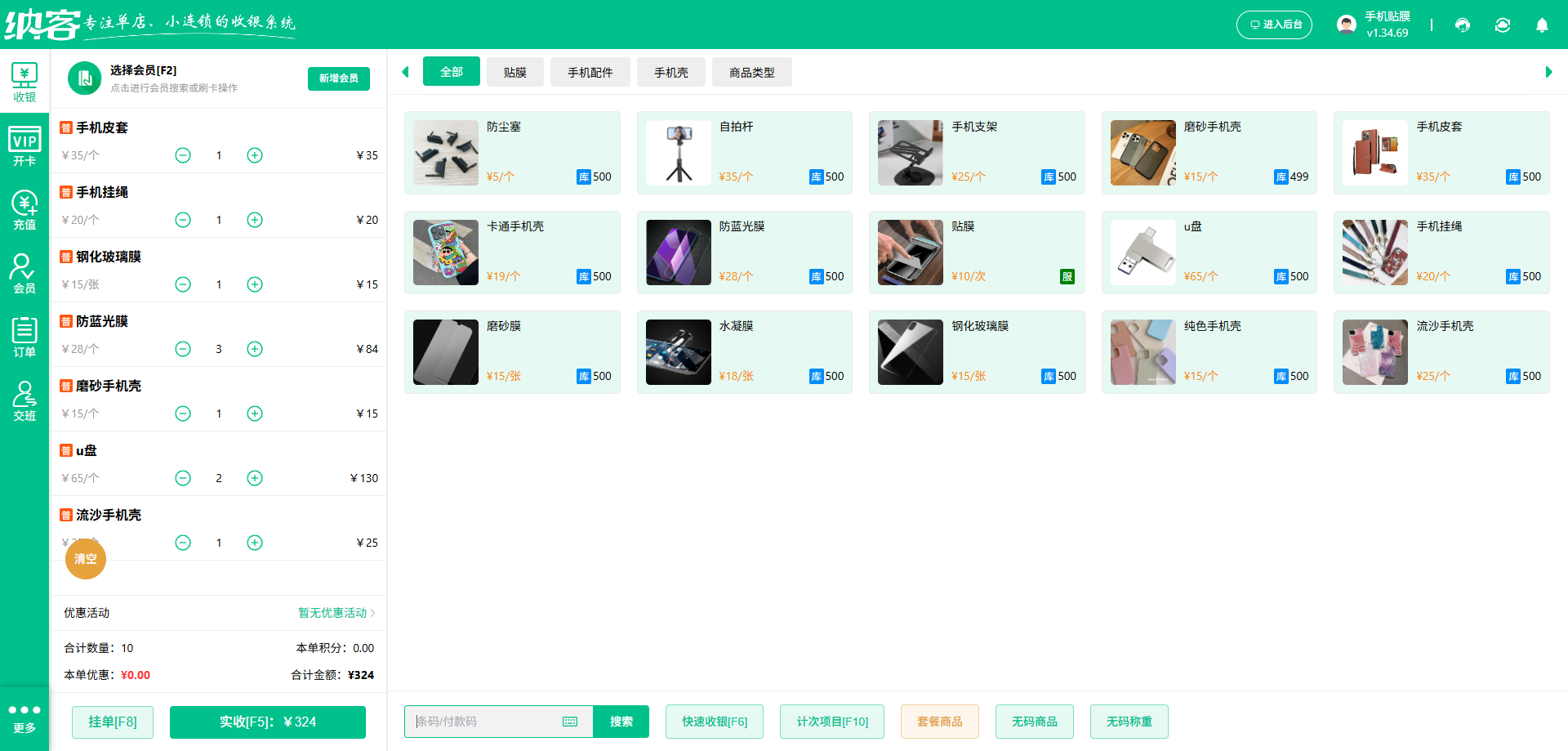Click 计次项目[F10] button
1568x751 pixels.
pos(832,722)
